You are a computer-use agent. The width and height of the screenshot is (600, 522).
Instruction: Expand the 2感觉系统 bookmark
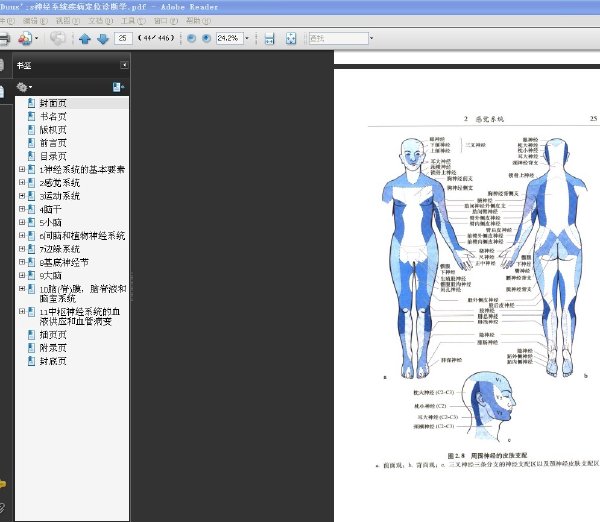click(22, 183)
